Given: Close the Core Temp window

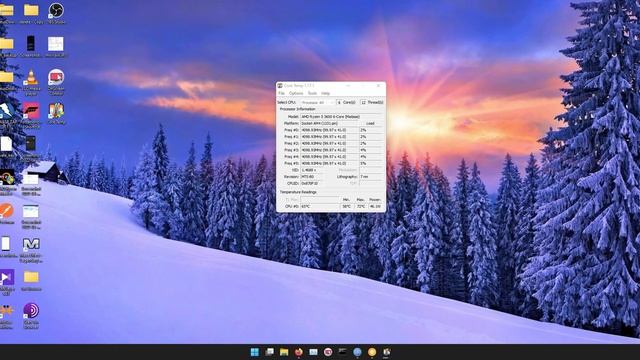Looking at the screenshot, I should point(378,86).
